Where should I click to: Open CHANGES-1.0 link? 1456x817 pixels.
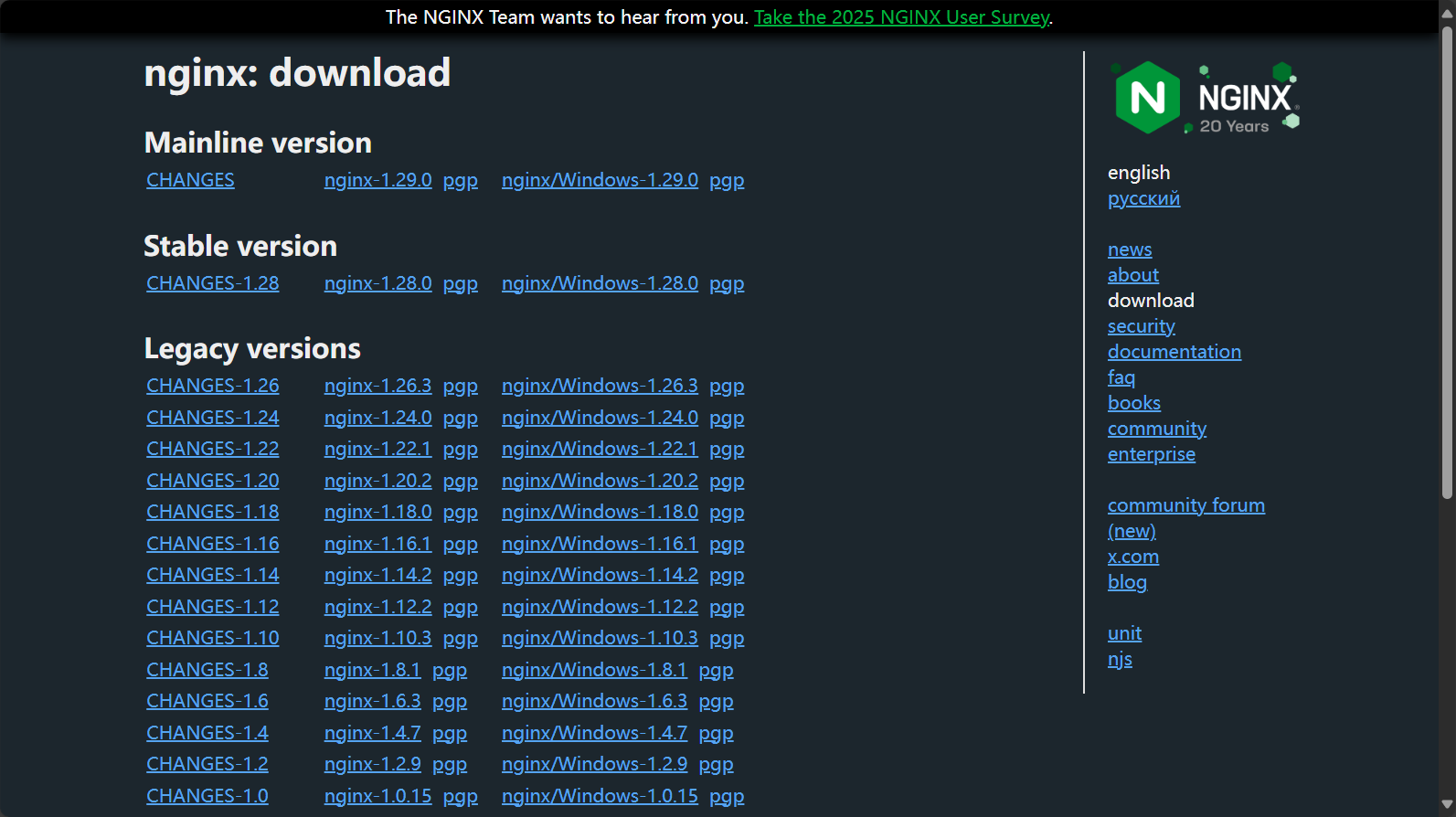tap(207, 796)
